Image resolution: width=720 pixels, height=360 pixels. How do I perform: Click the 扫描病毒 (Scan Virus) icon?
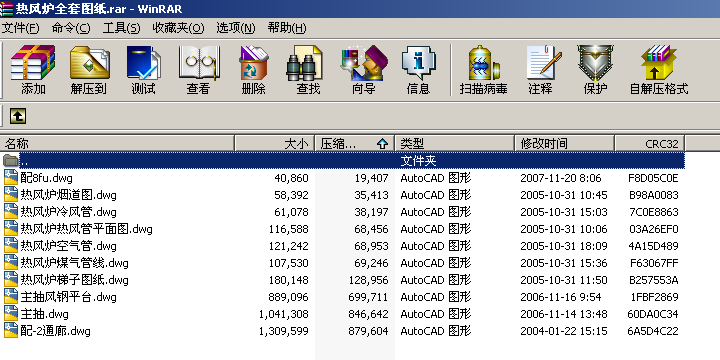[x=484, y=62]
